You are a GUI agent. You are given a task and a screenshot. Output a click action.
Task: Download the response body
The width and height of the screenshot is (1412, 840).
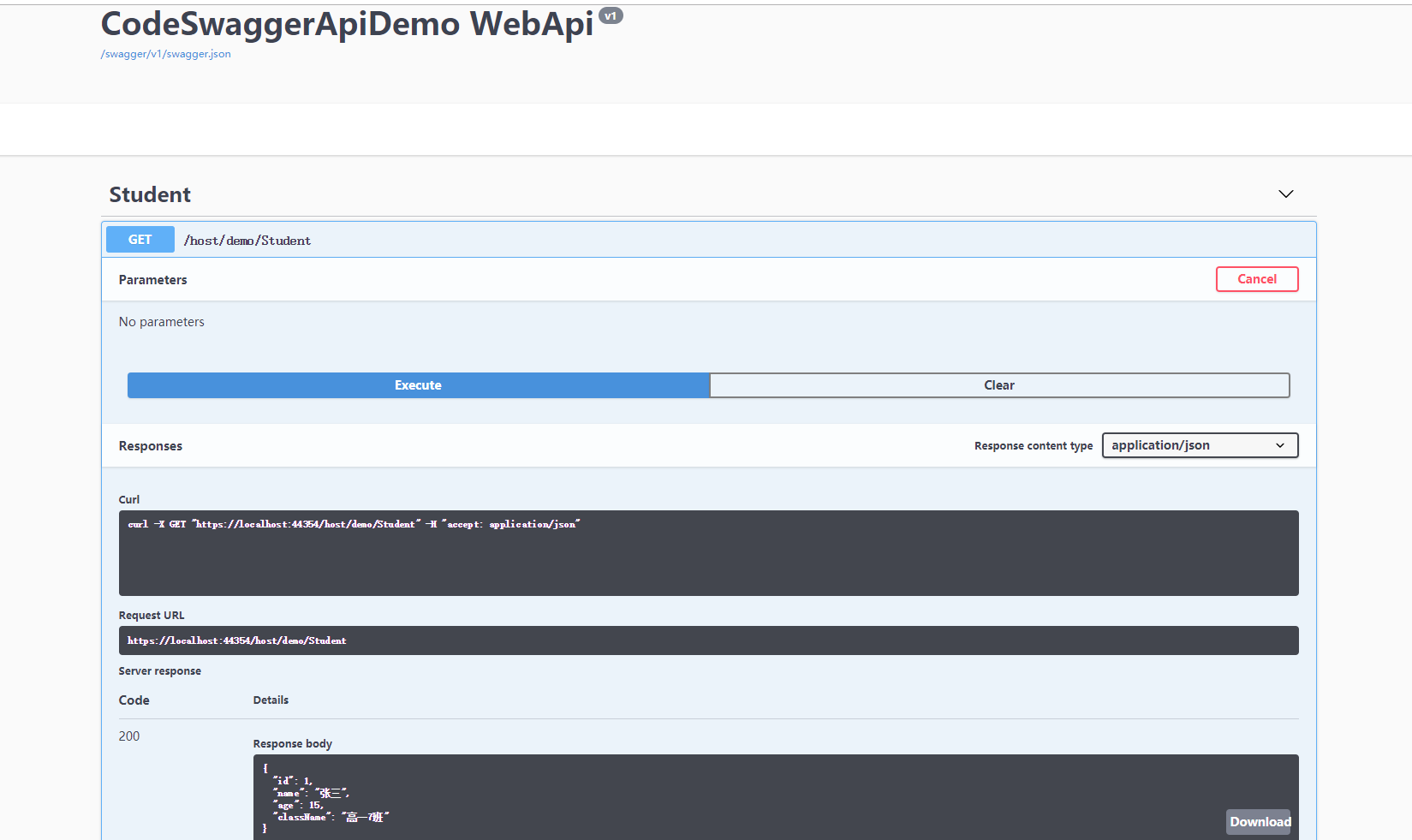tap(1258, 821)
